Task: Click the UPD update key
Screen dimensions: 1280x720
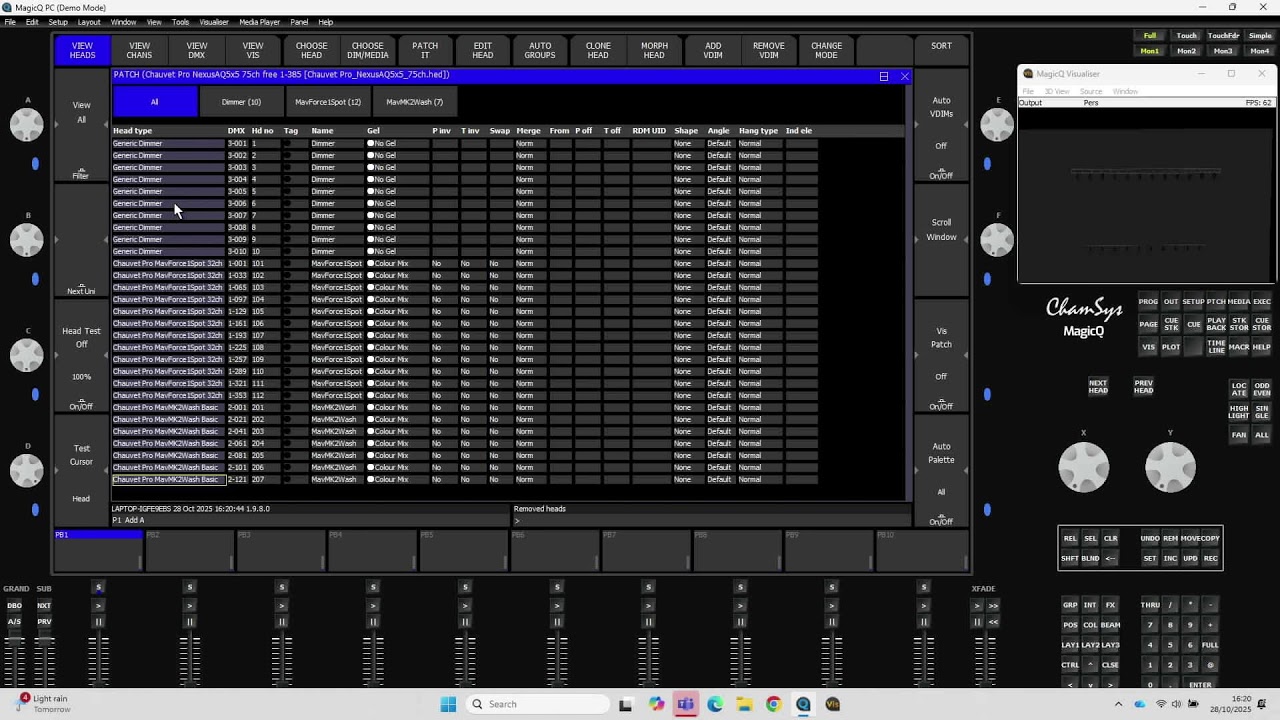Action: pos(1190,558)
